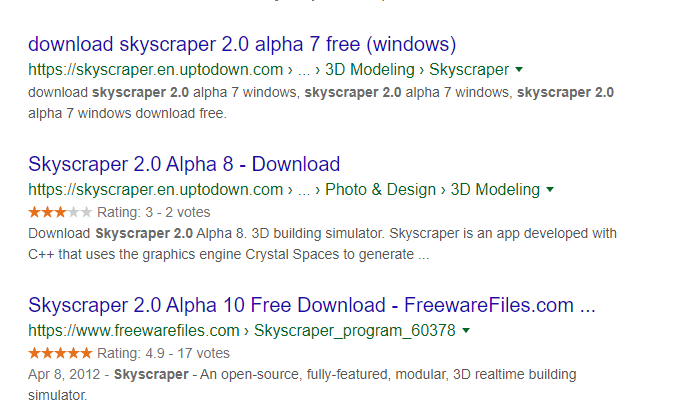Click the five-star rating icon for Alpha 10

click(x=60, y=353)
